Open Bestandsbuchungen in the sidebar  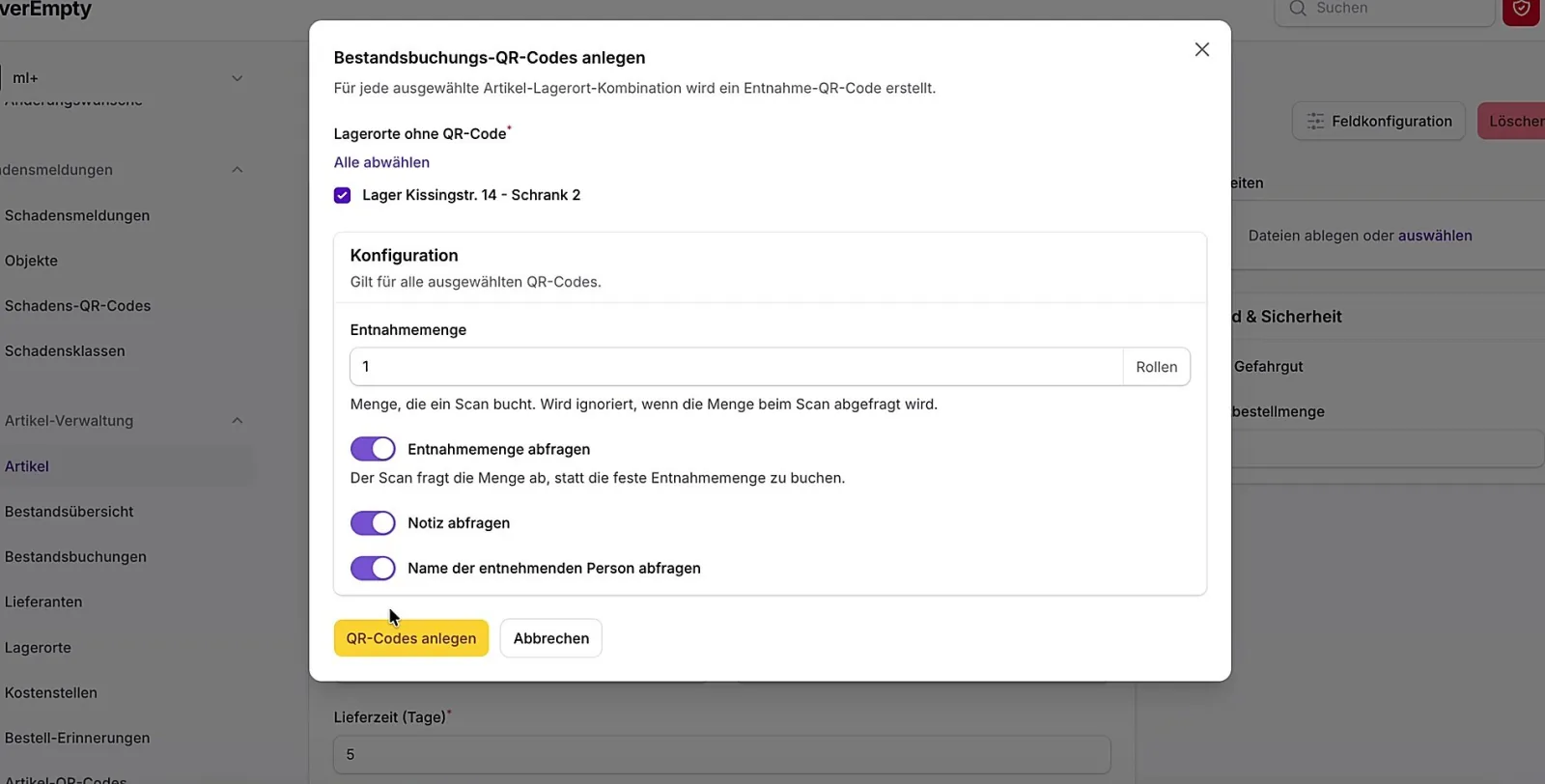click(x=75, y=557)
